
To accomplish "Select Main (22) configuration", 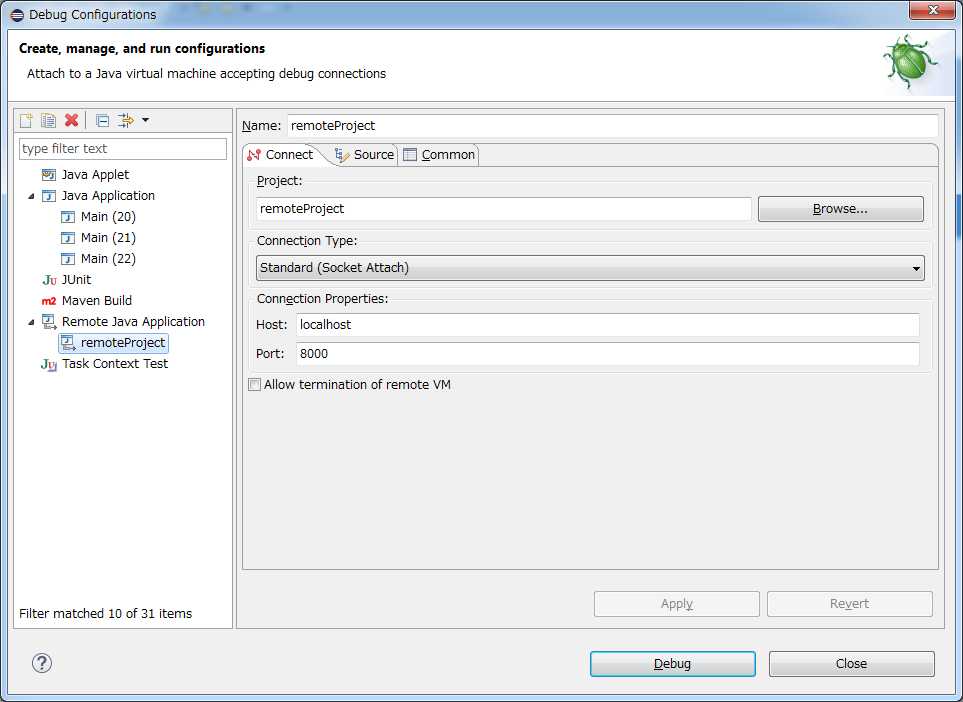I will coord(108,259).
